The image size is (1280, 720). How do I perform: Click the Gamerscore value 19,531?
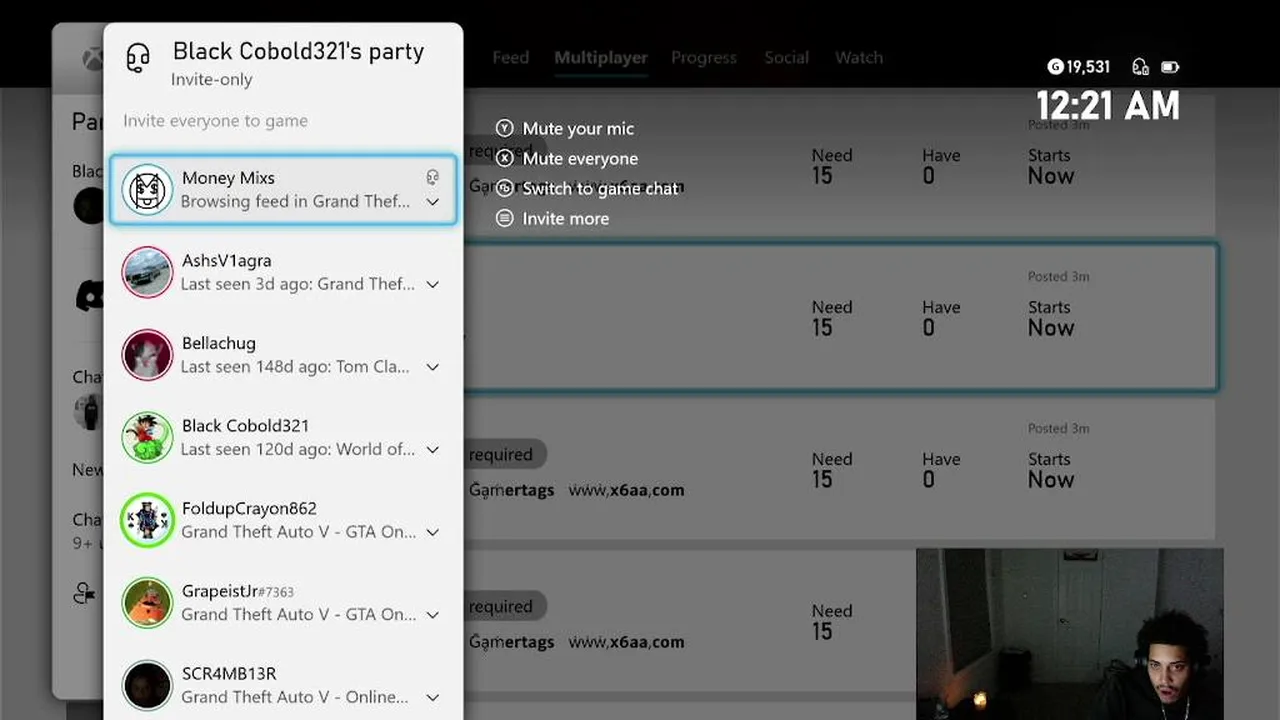point(1088,67)
